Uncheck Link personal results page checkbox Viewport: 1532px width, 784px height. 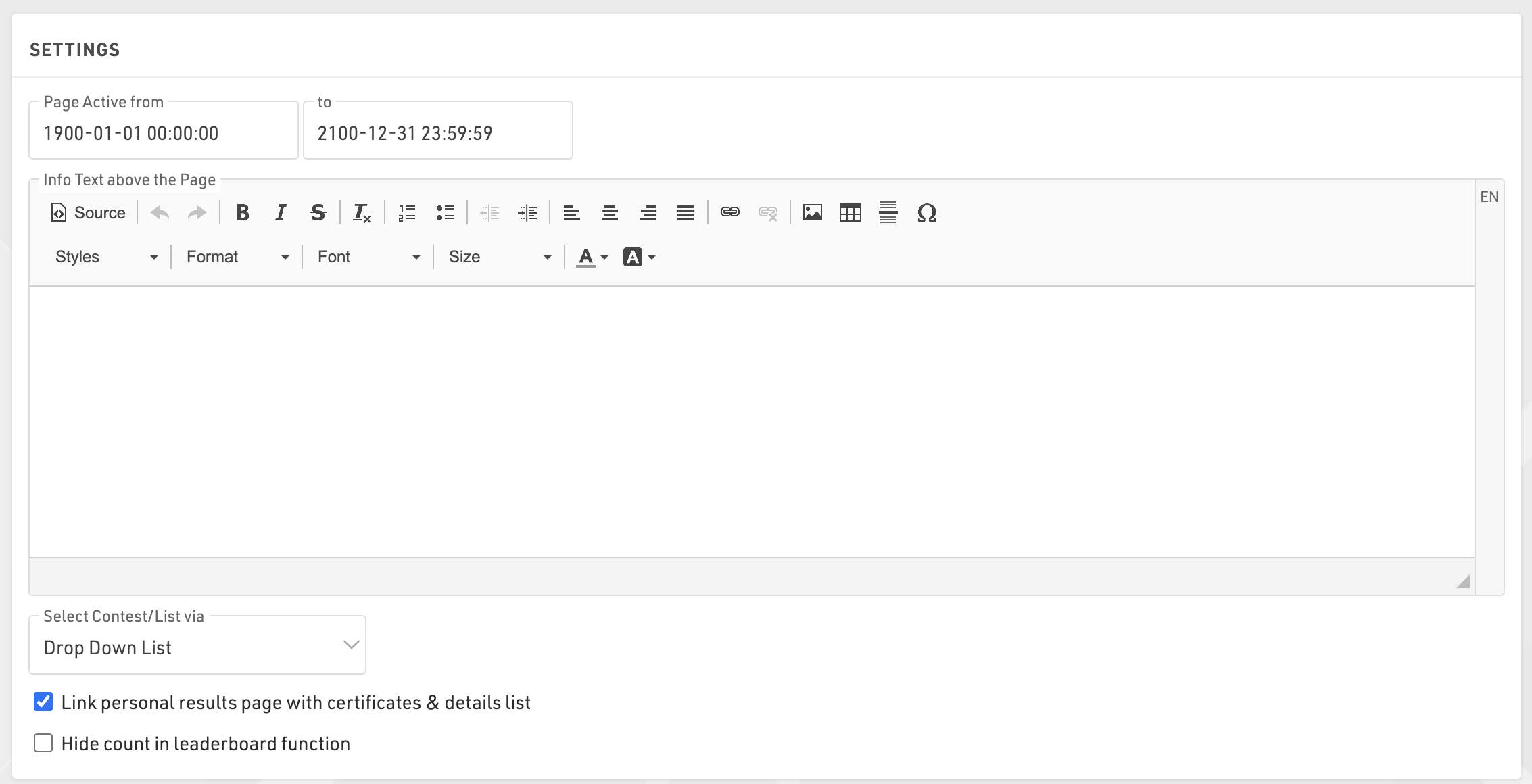click(x=43, y=702)
